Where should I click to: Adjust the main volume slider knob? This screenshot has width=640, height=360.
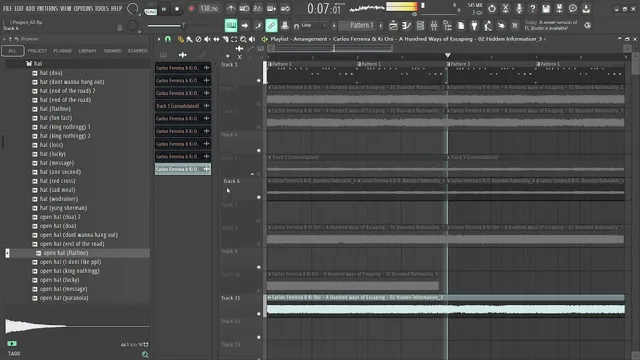coord(183,26)
